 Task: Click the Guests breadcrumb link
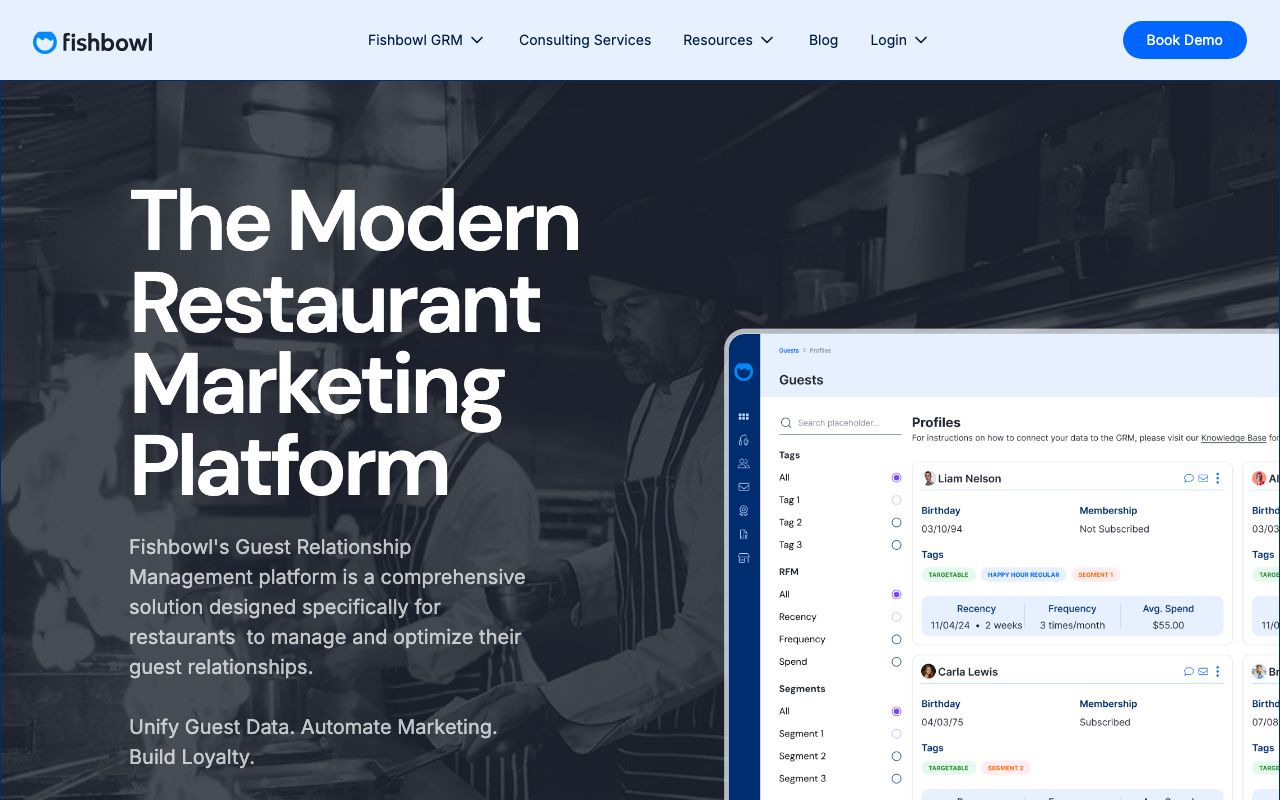tap(789, 351)
